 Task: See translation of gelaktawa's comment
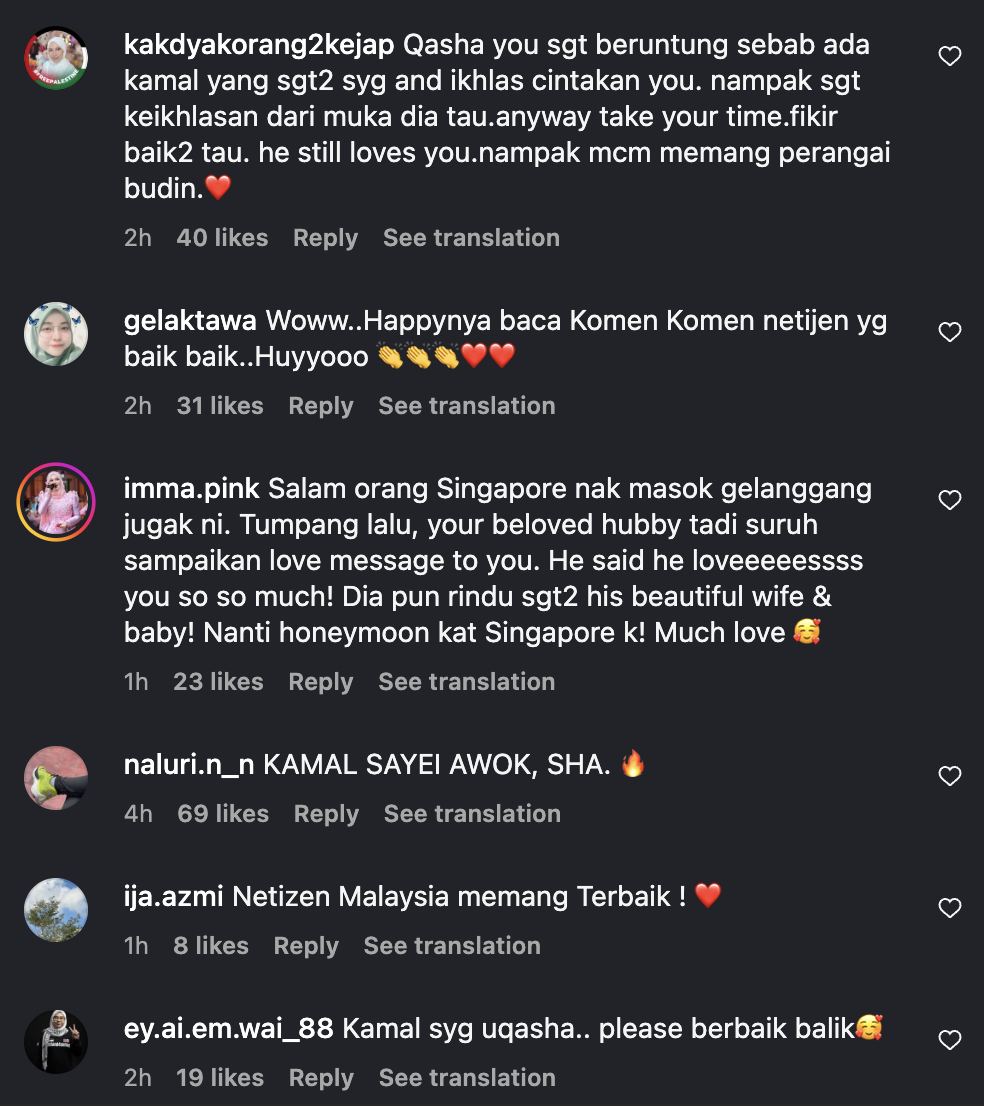coord(466,406)
